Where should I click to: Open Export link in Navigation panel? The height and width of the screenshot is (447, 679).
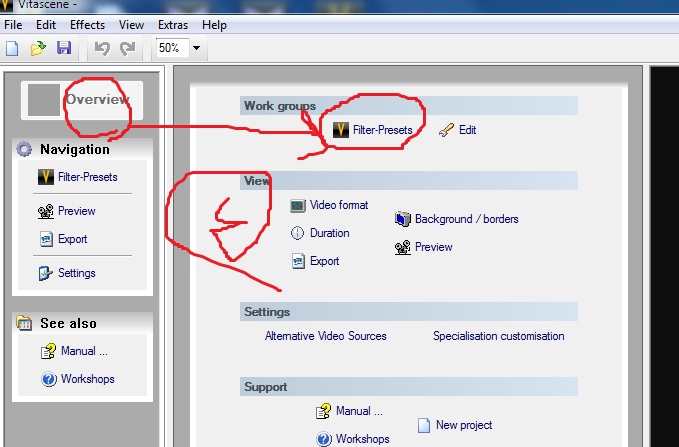coord(73,239)
